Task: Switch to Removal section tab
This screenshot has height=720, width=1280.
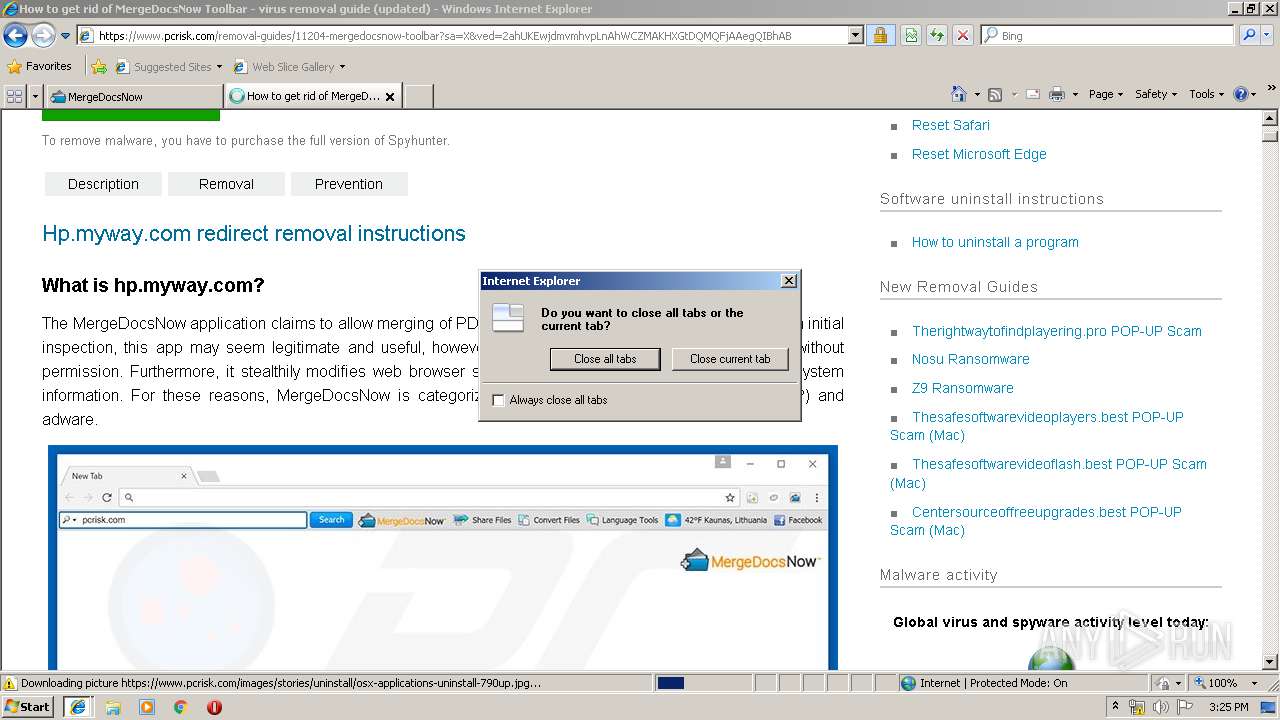Action: (226, 184)
